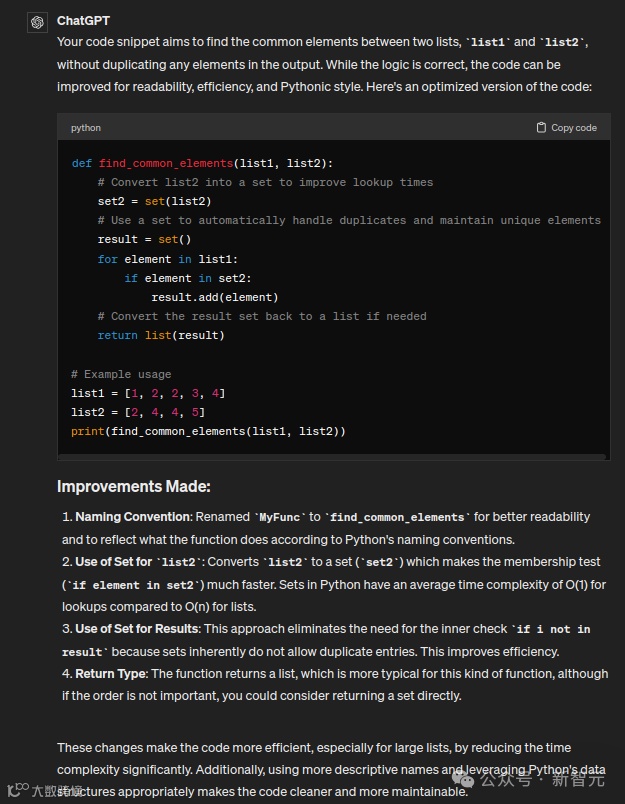This screenshot has width=625, height=804.
Task: Click the 'ChatGPT' sender name
Action: tap(83, 21)
